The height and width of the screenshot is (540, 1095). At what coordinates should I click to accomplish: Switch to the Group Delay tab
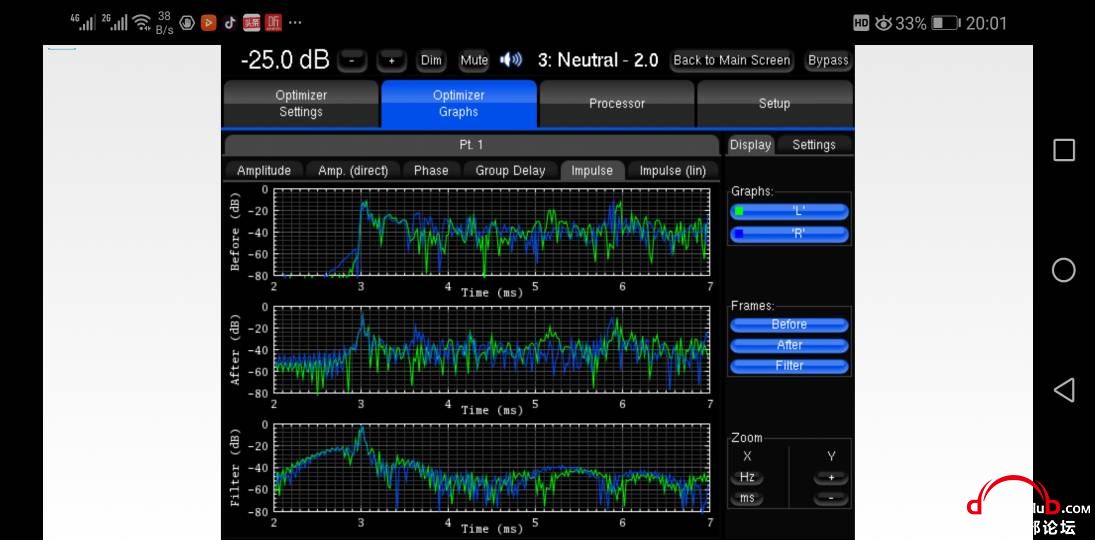pyautogui.click(x=510, y=170)
